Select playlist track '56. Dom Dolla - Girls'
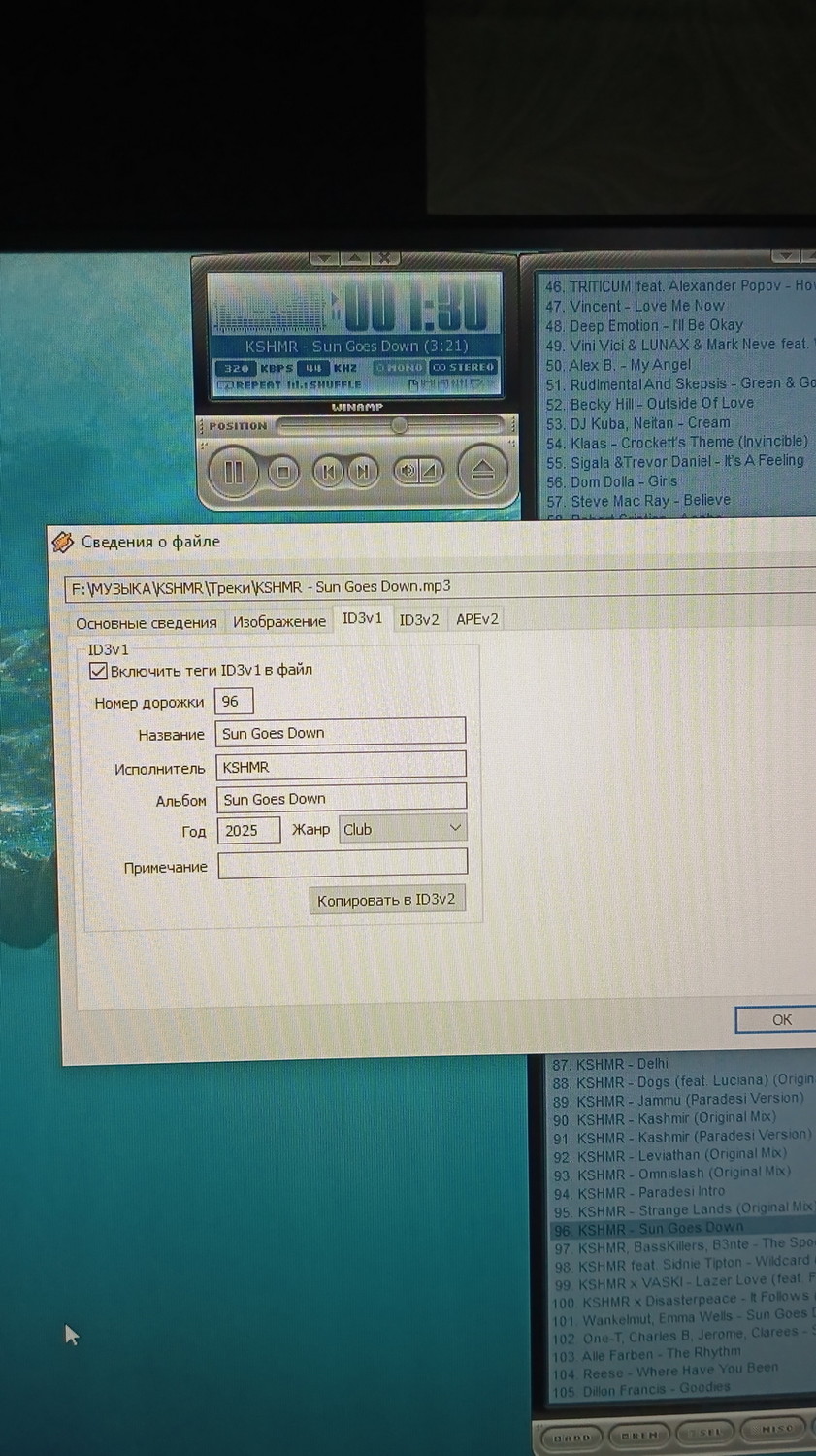The image size is (816, 1456). tap(612, 481)
